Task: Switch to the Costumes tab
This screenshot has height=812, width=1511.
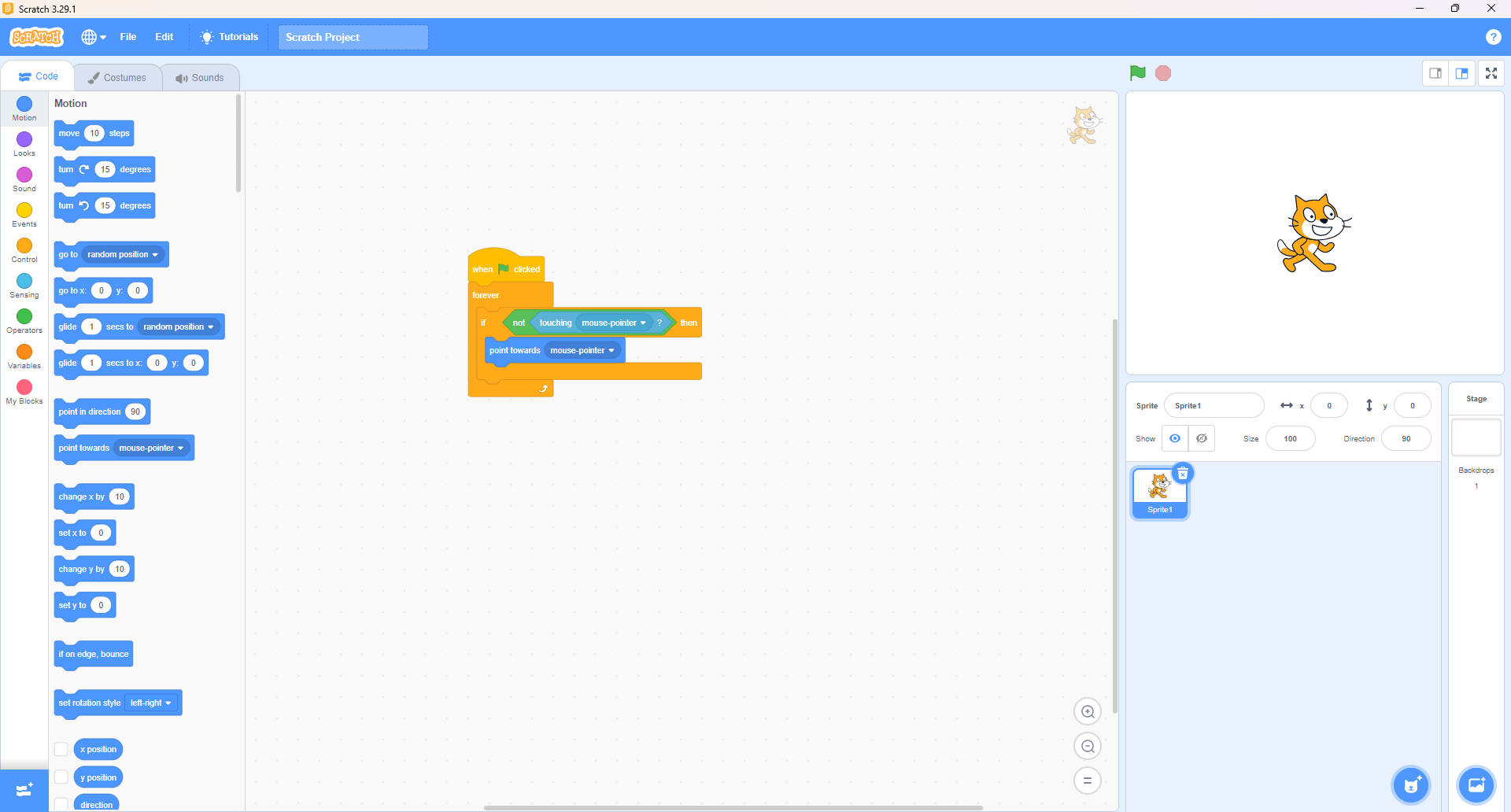Action: click(x=117, y=77)
